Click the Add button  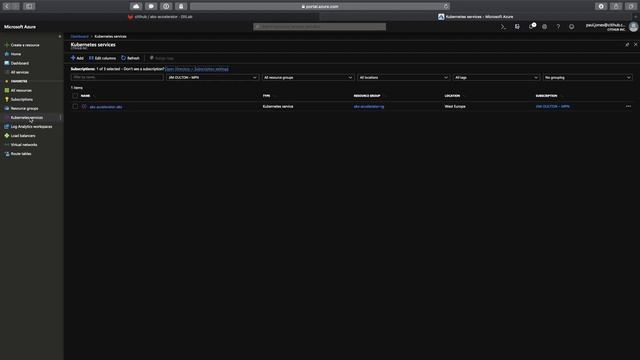pyautogui.click(x=77, y=58)
